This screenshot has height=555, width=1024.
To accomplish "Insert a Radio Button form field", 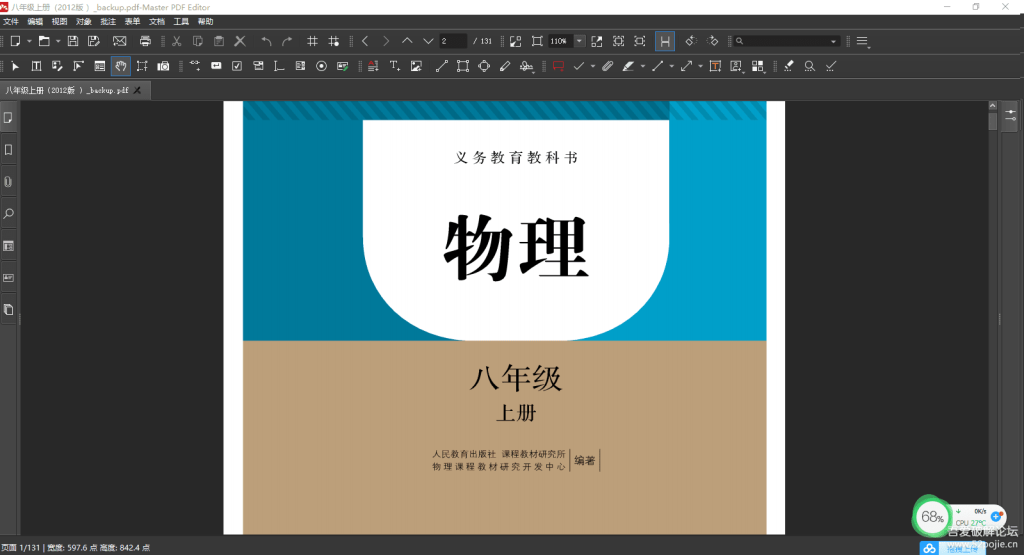I will coord(321,66).
